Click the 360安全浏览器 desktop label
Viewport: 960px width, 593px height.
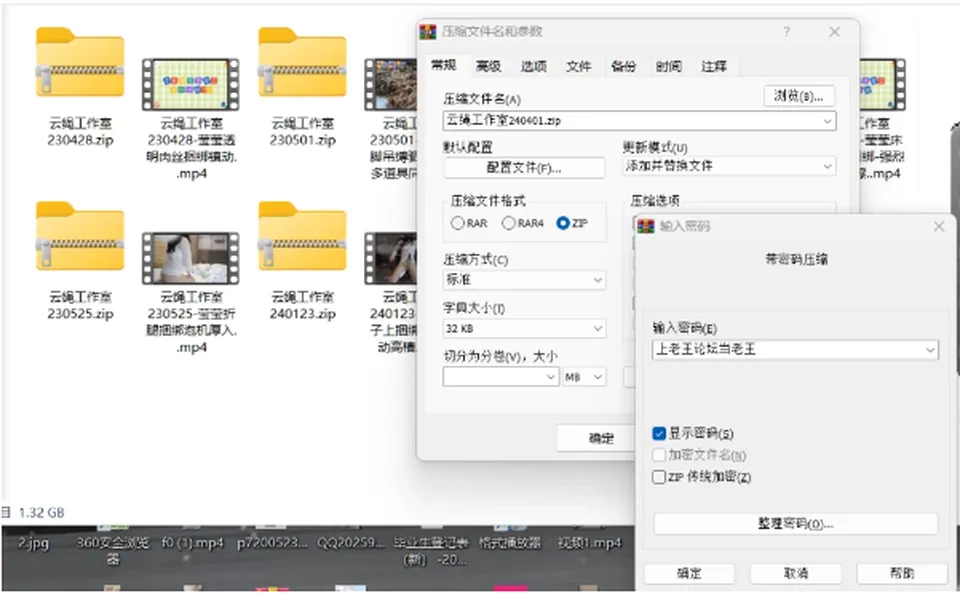point(113,550)
